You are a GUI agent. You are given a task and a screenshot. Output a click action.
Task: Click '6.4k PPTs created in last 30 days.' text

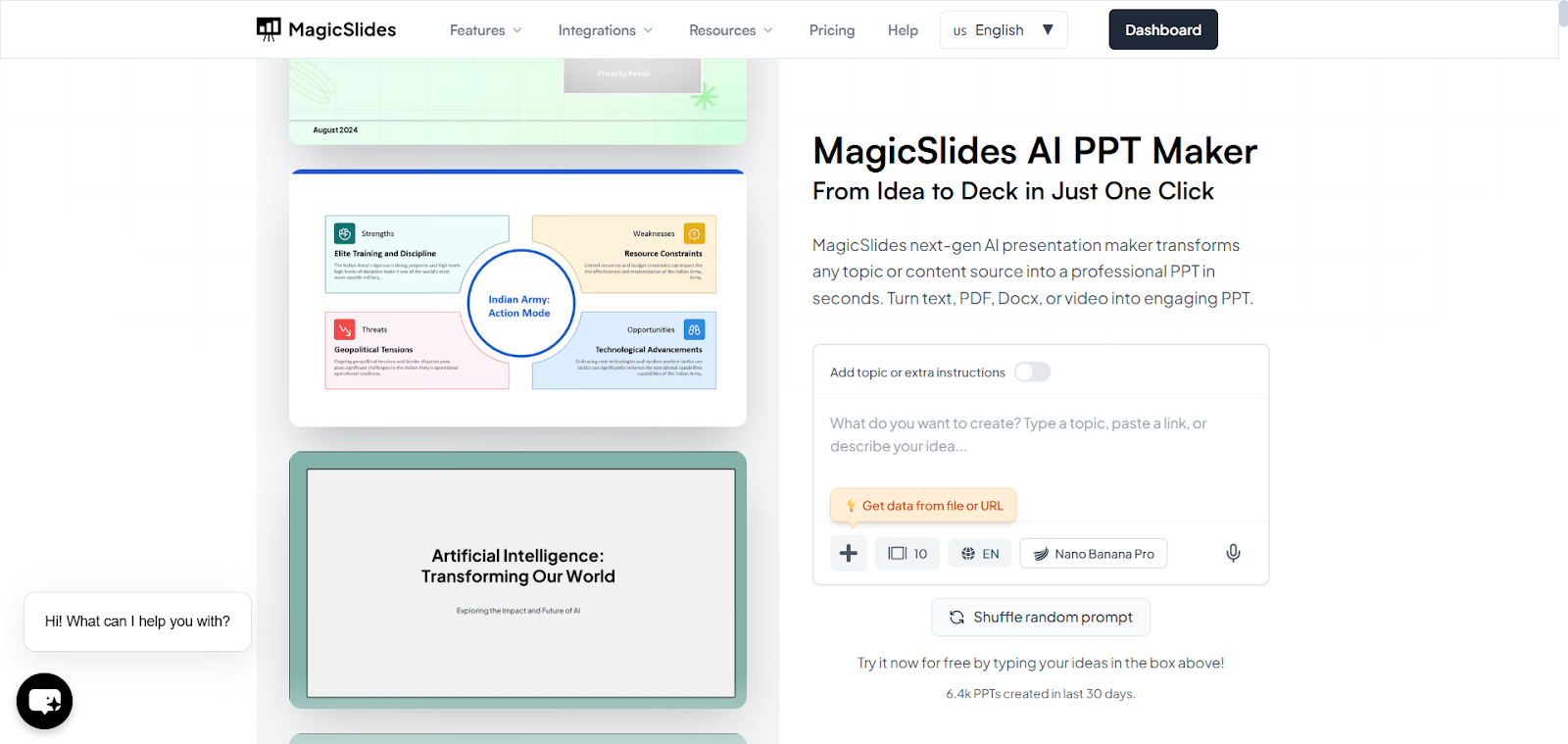point(1041,694)
